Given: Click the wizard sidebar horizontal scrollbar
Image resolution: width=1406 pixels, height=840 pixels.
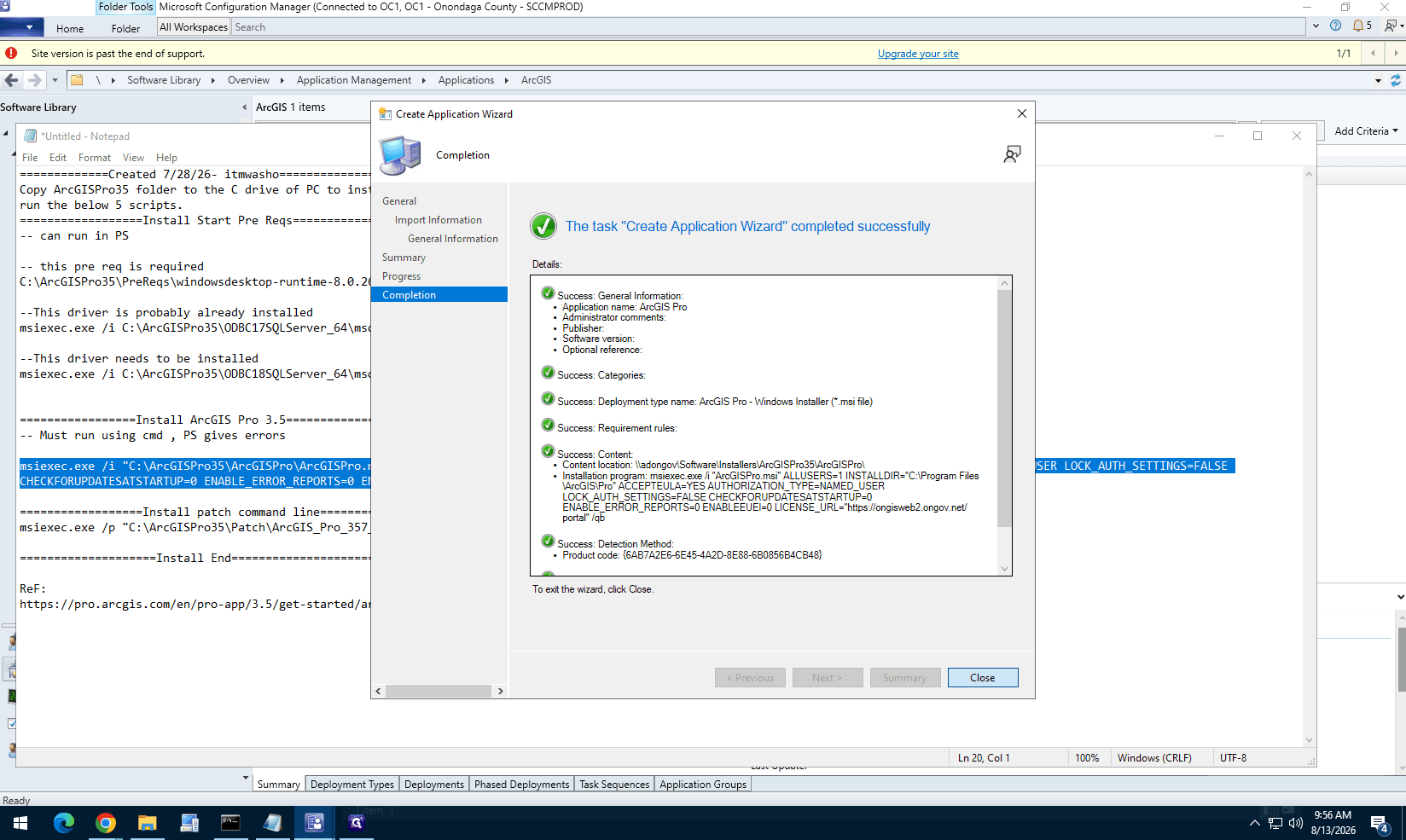Looking at the screenshot, I should click(x=439, y=691).
